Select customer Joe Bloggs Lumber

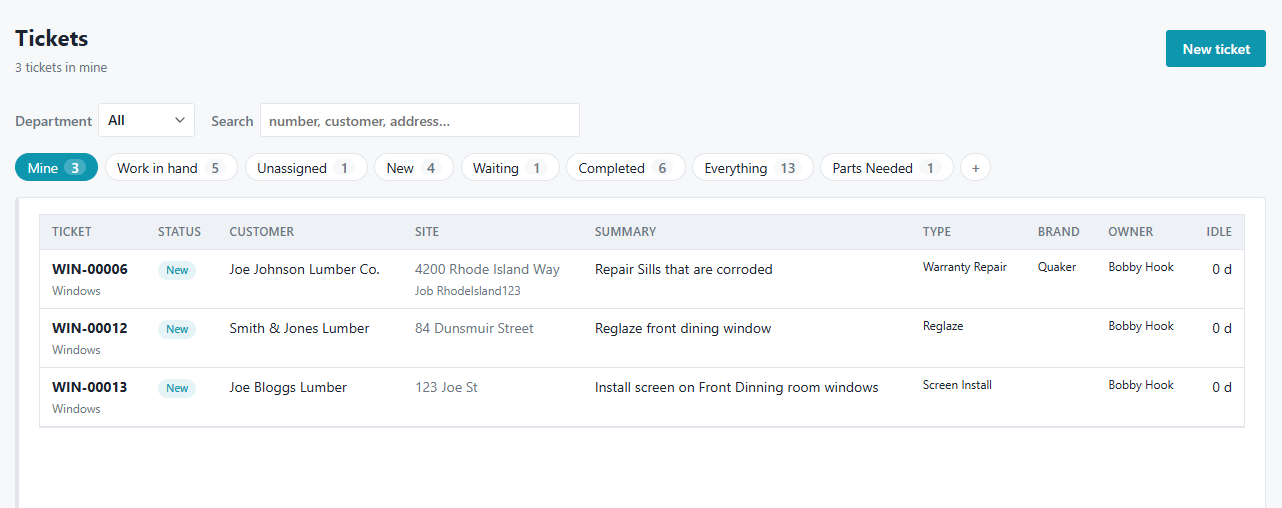pyautogui.click(x=288, y=387)
